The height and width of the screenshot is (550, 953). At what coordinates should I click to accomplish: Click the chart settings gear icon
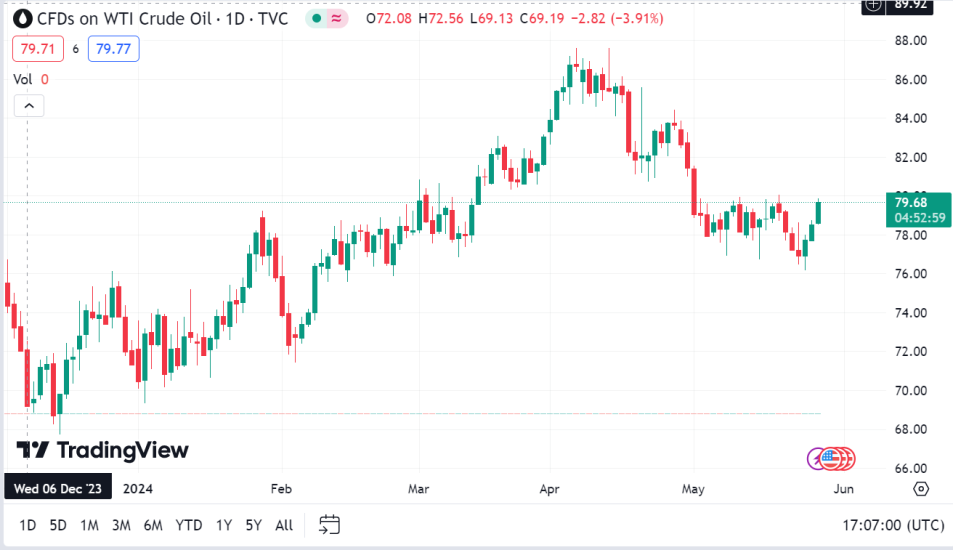921,489
